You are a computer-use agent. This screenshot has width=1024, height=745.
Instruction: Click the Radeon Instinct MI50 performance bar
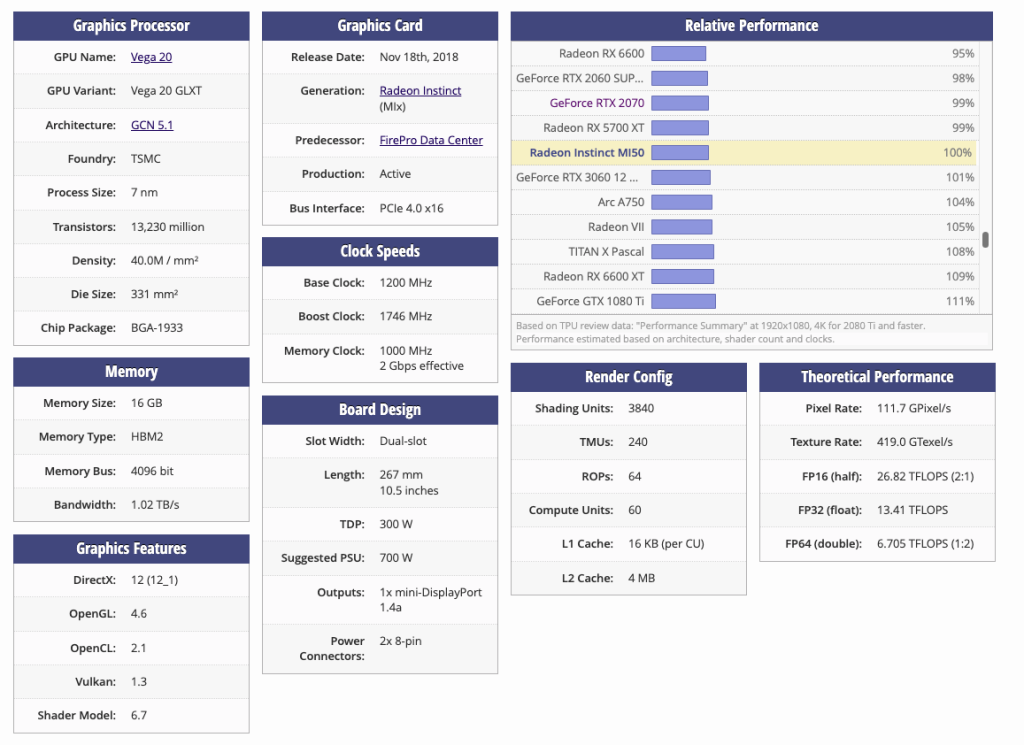[x=680, y=153]
